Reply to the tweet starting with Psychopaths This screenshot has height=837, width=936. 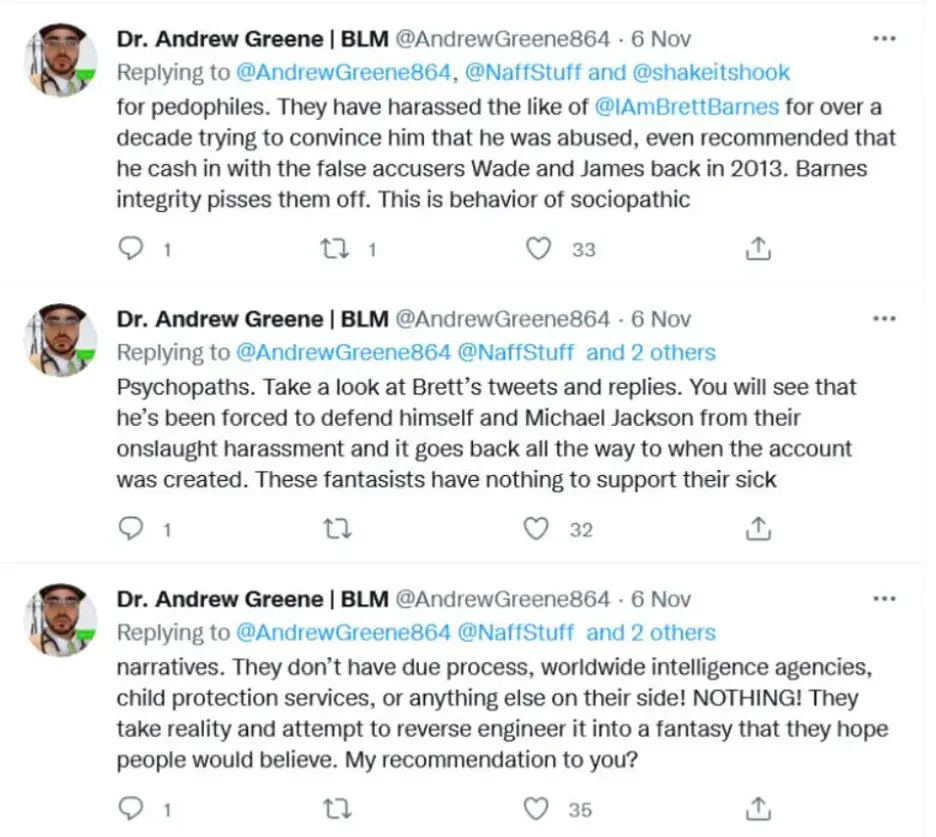click(132, 528)
